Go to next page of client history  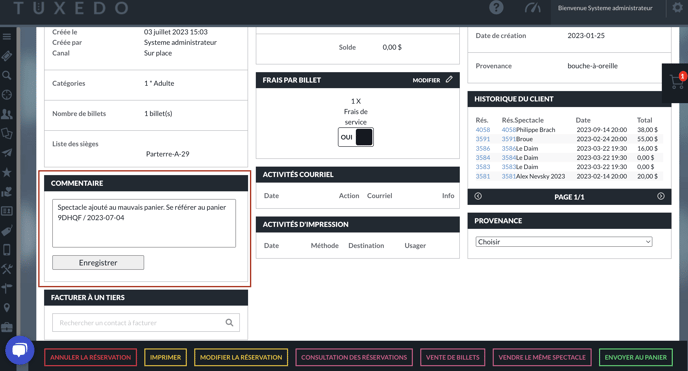tap(660, 196)
